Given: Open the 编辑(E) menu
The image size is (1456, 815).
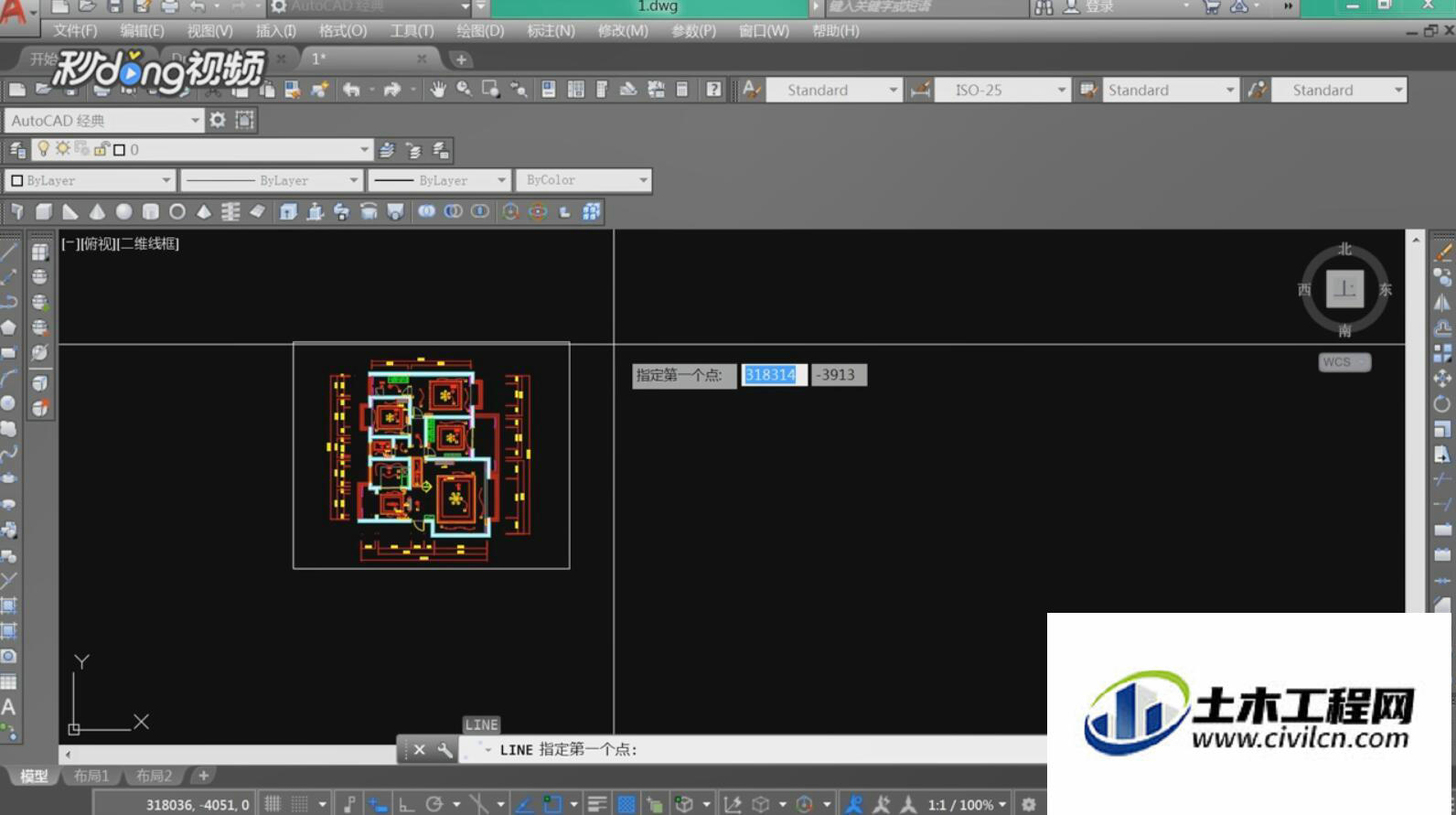Looking at the screenshot, I should (x=142, y=30).
